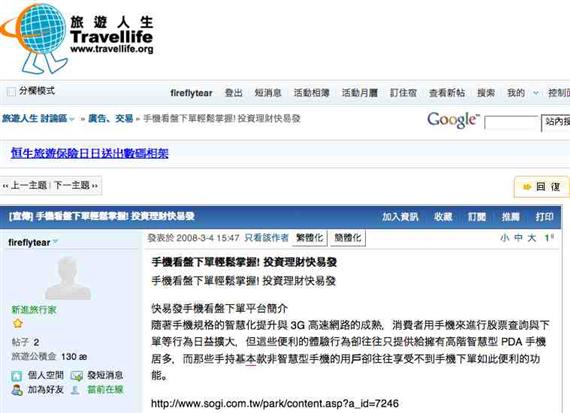
Task: Click the 加為好友 people icon
Action: (x=17, y=390)
